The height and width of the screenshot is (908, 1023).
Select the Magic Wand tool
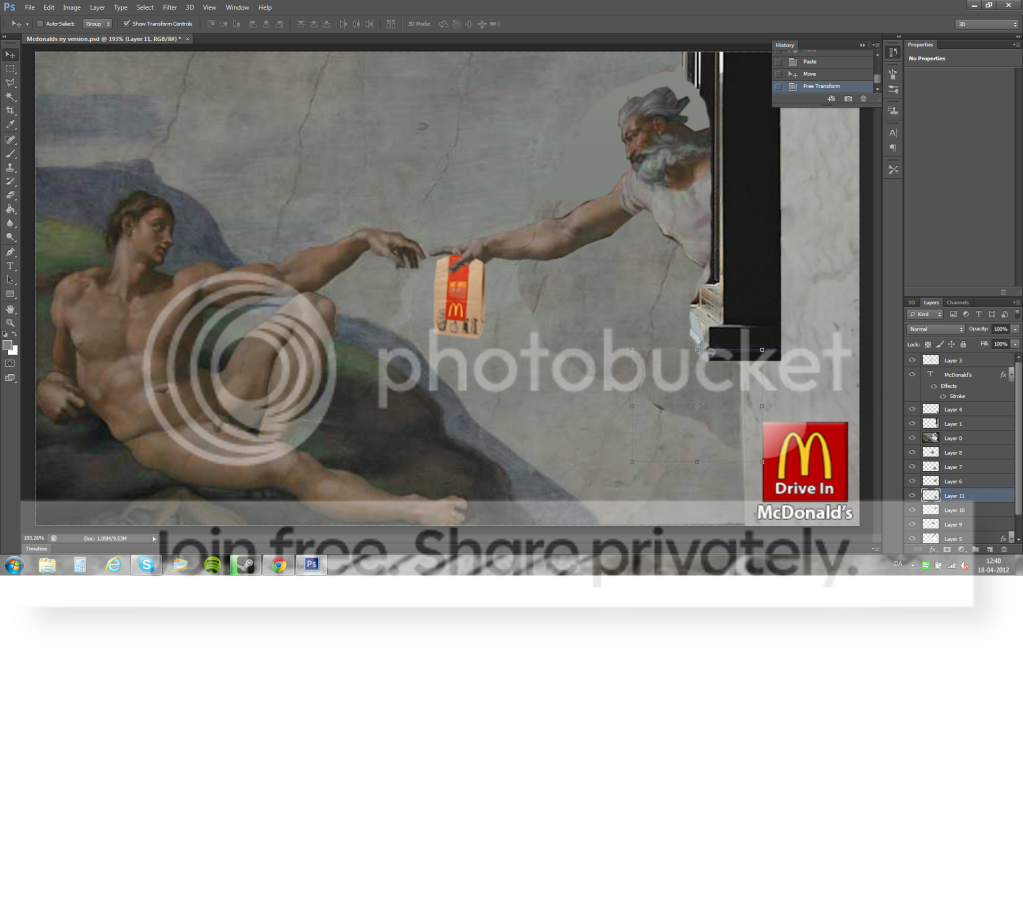coord(10,97)
